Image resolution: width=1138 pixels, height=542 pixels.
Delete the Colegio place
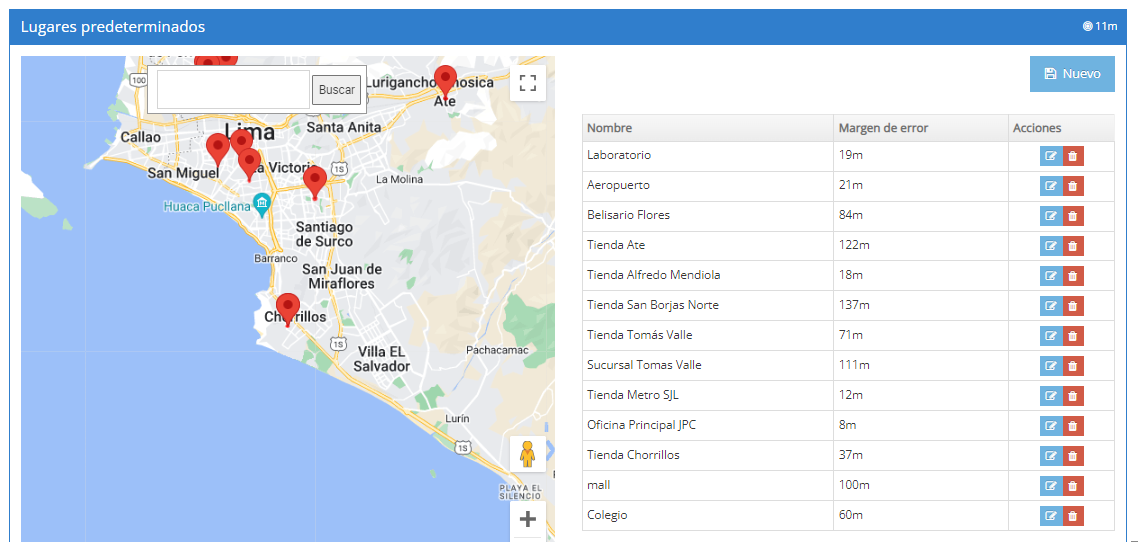click(1073, 516)
